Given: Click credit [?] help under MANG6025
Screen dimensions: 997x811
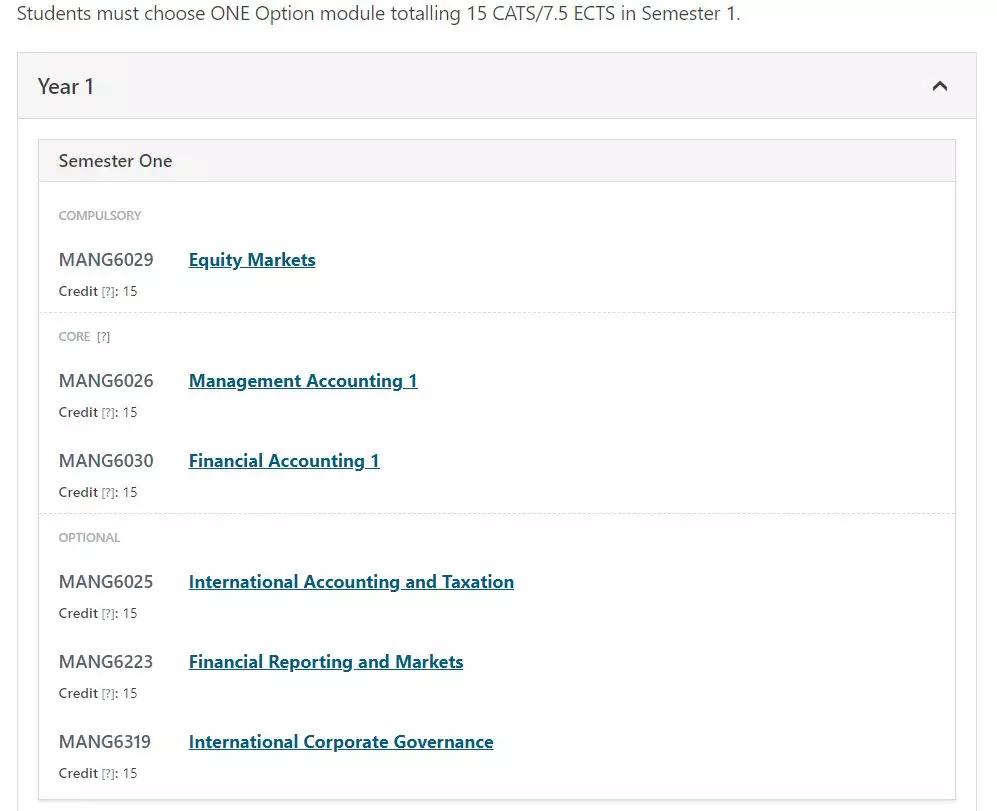Looking at the screenshot, I should (108, 614).
